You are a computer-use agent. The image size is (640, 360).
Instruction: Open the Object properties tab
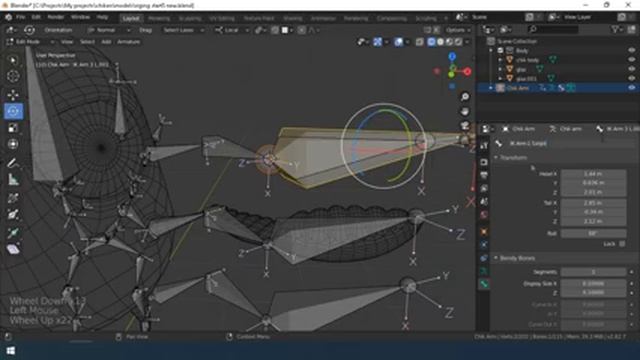pyautogui.click(x=484, y=231)
